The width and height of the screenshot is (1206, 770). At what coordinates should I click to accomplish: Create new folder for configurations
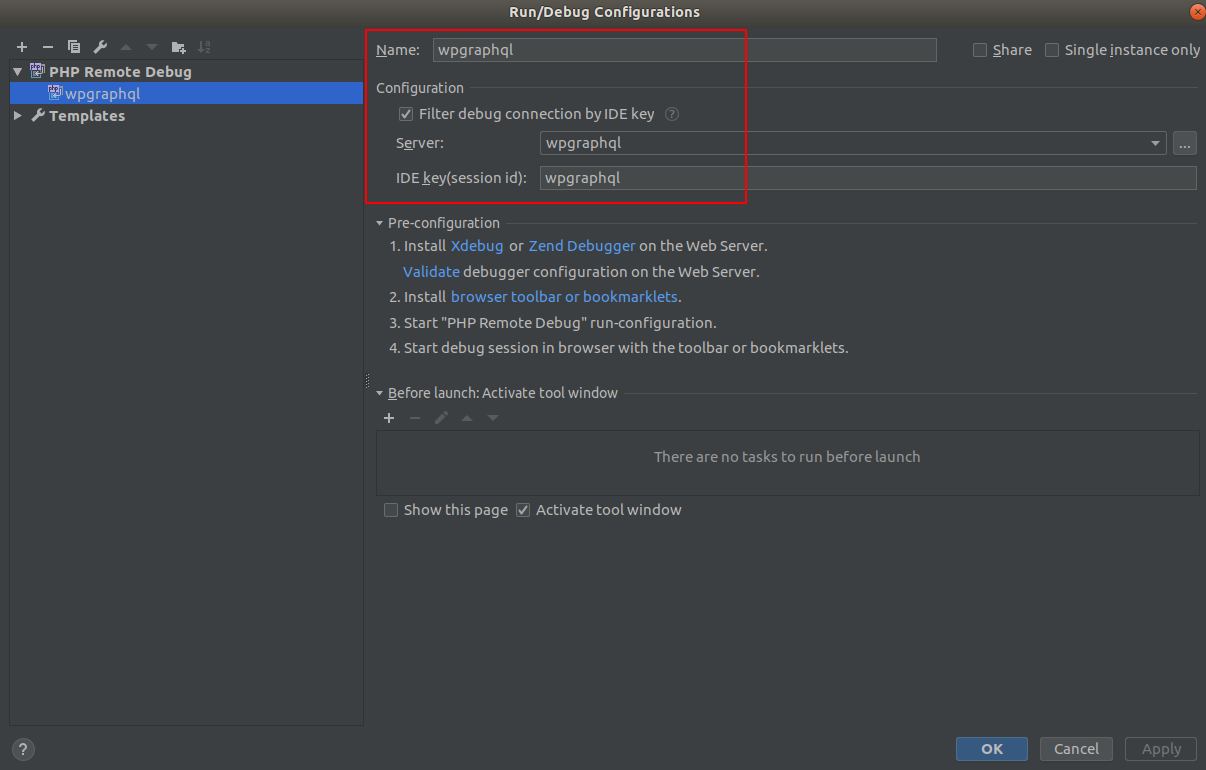[178, 47]
